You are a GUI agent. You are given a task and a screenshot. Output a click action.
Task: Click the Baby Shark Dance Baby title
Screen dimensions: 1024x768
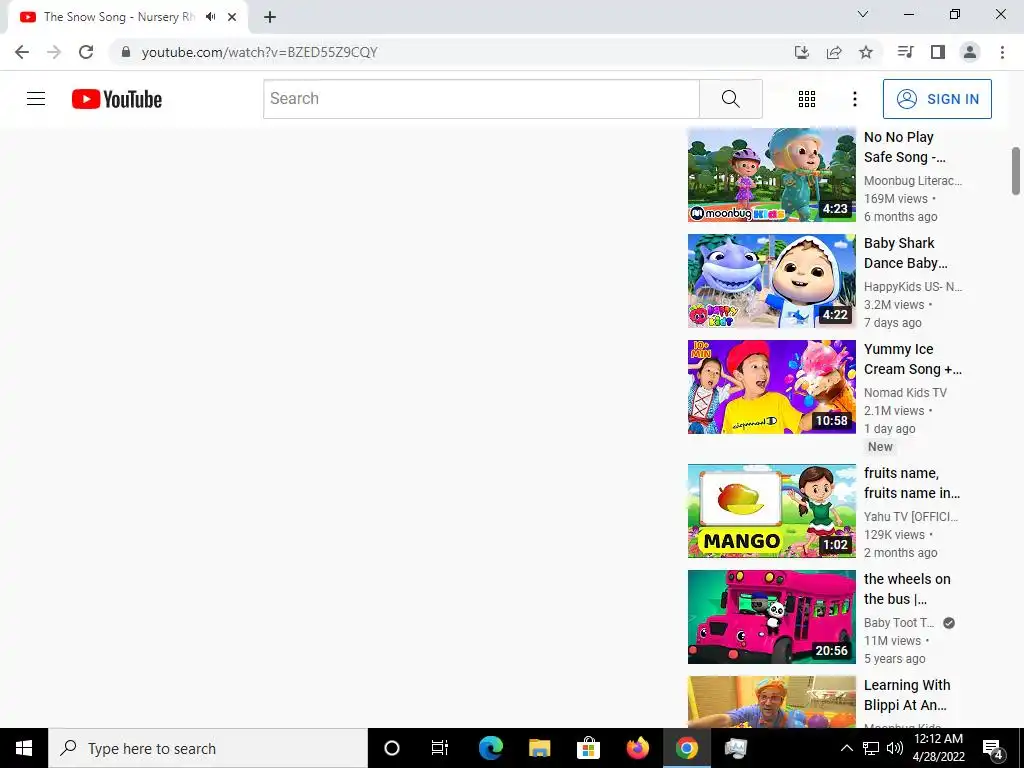pyautogui.click(x=906, y=253)
